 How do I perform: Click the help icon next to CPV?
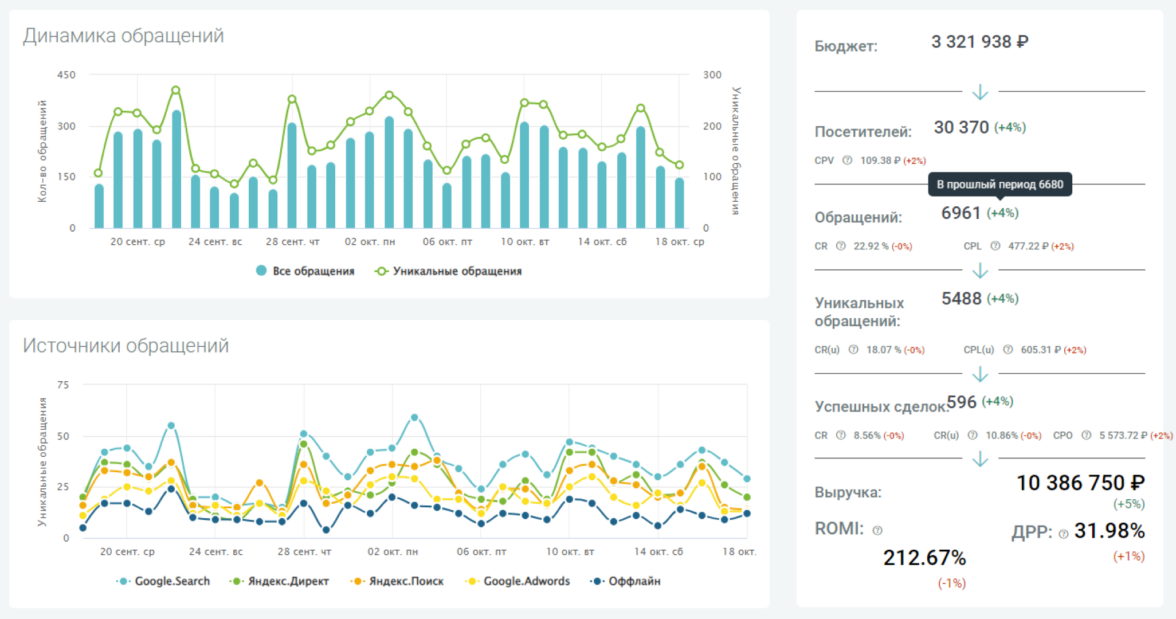[x=848, y=160]
